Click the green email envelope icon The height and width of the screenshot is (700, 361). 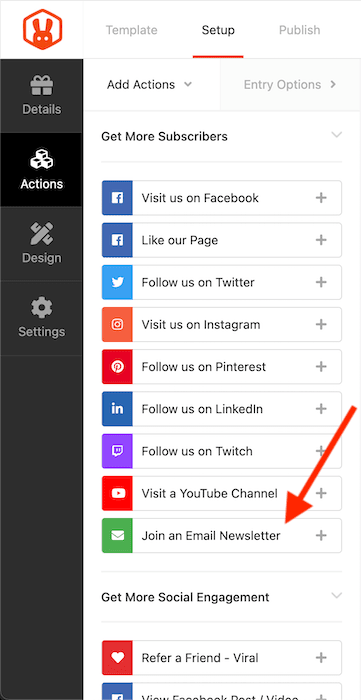117,535
